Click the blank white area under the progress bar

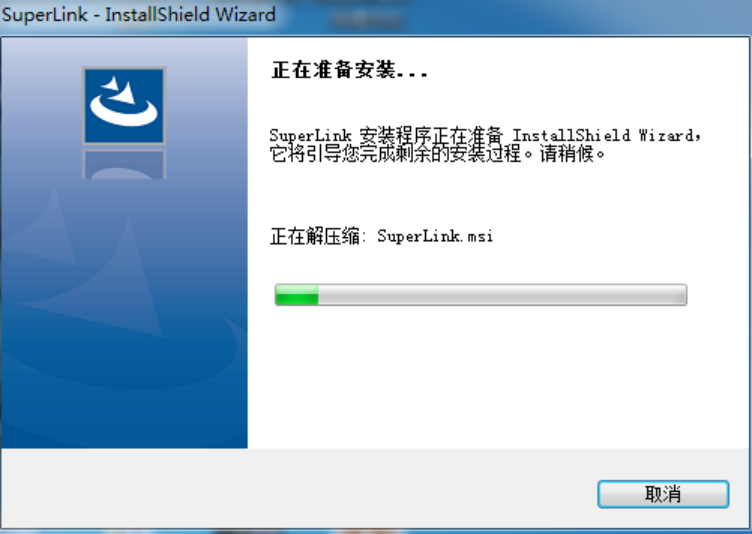(x=499, y=377)
